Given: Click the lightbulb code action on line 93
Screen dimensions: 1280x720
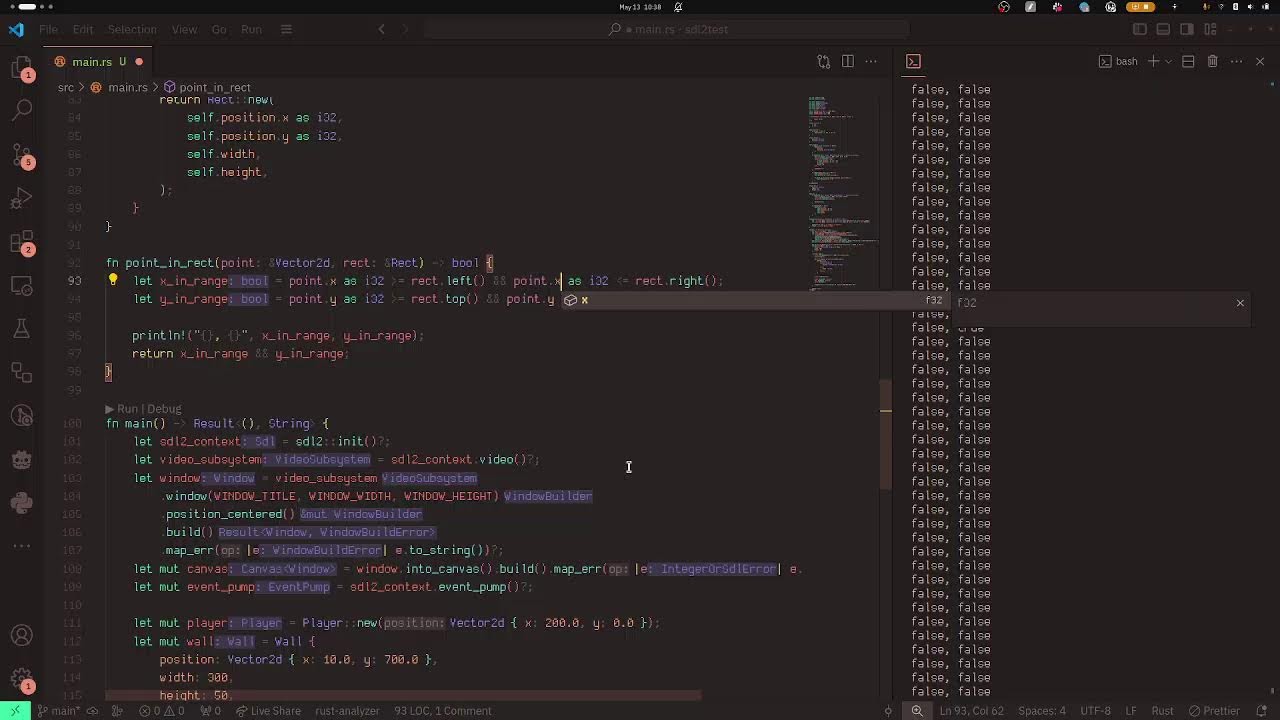Looking at the screenshot, I should click(113, 281).
